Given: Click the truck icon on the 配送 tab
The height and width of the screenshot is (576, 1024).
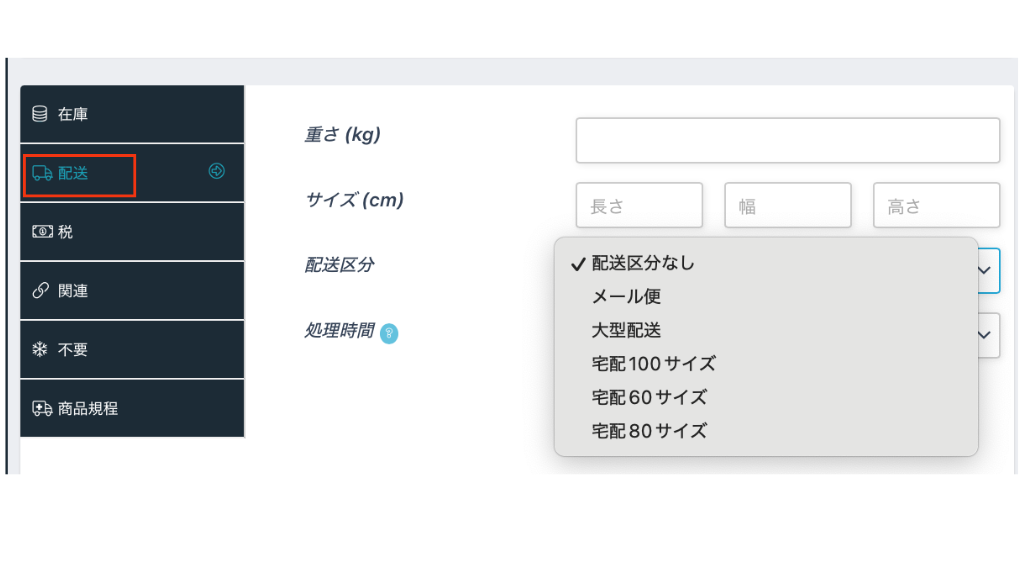Looking at the screenshot, I should (x=40, y=172).
